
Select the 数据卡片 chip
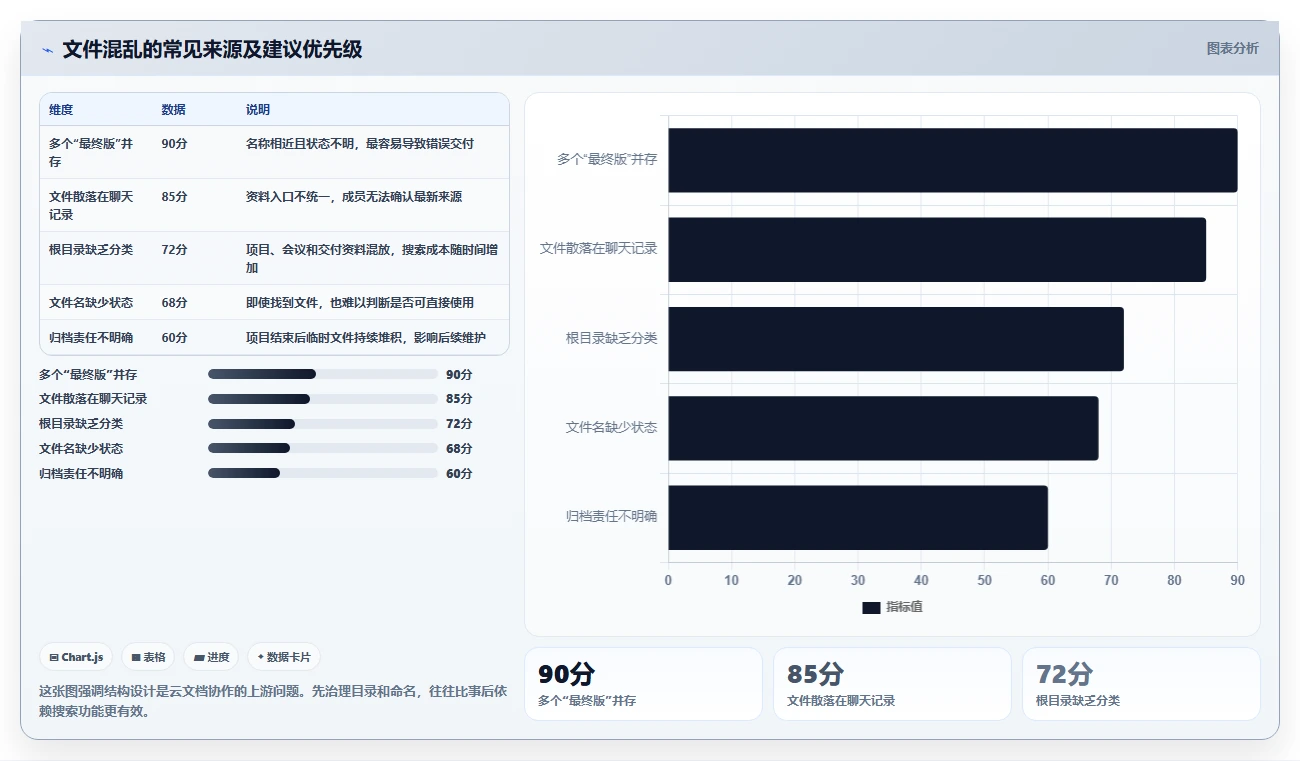(x=284, y=657)
